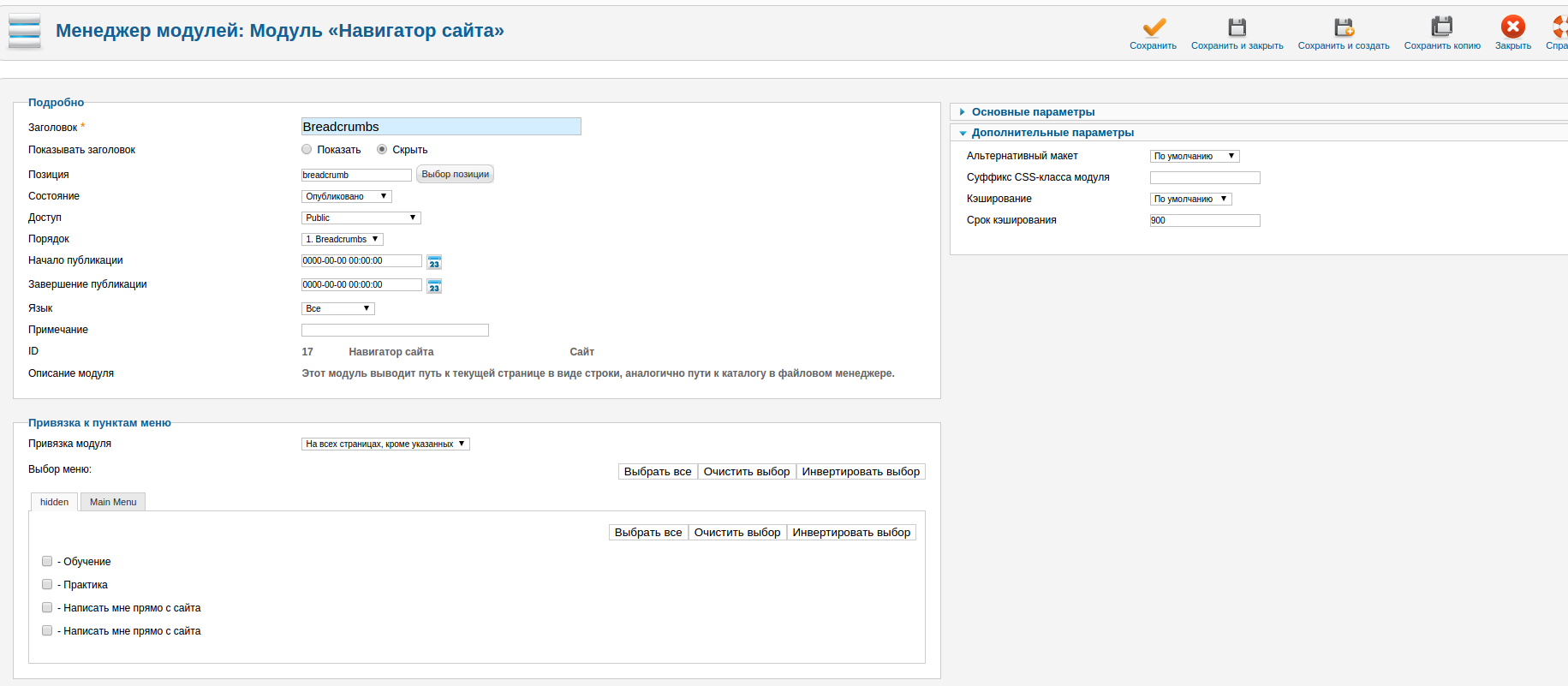Click the Заголовок field containing Breadcrumbs
This screenshot has height=686, width=1568.
click(441, 127)
